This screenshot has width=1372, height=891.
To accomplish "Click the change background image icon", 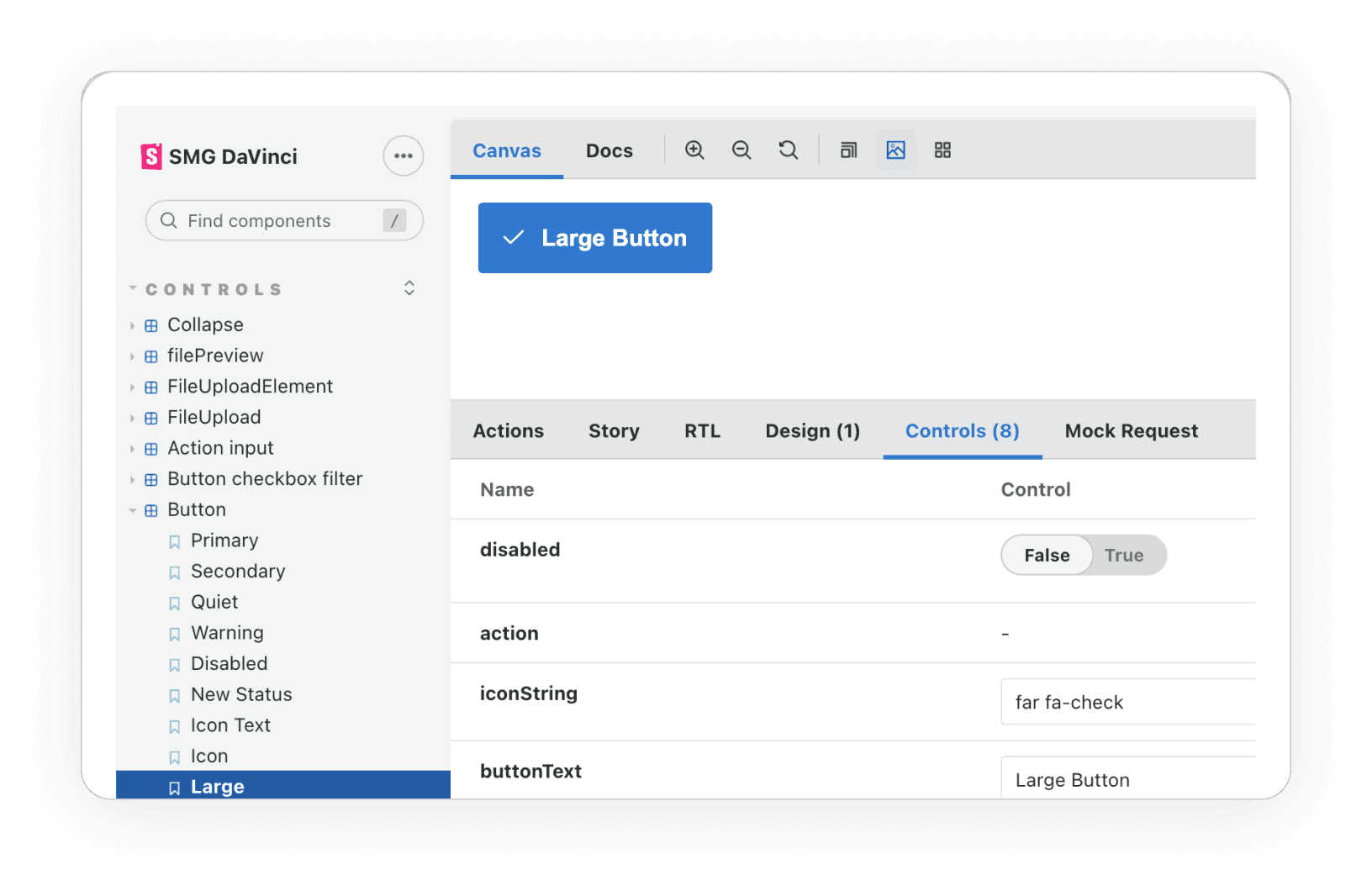I will pos(895,150).
